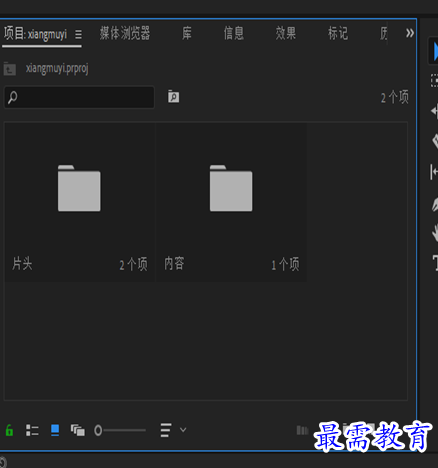Click the 片头 folder name label

[x=22, y=264]
